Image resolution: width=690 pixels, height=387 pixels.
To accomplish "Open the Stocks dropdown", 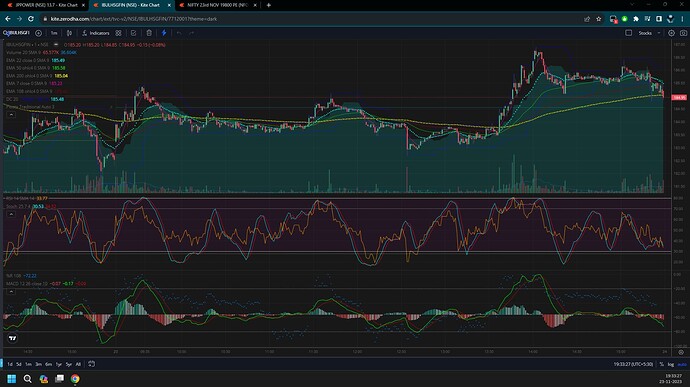I will (x=649, y=33).
